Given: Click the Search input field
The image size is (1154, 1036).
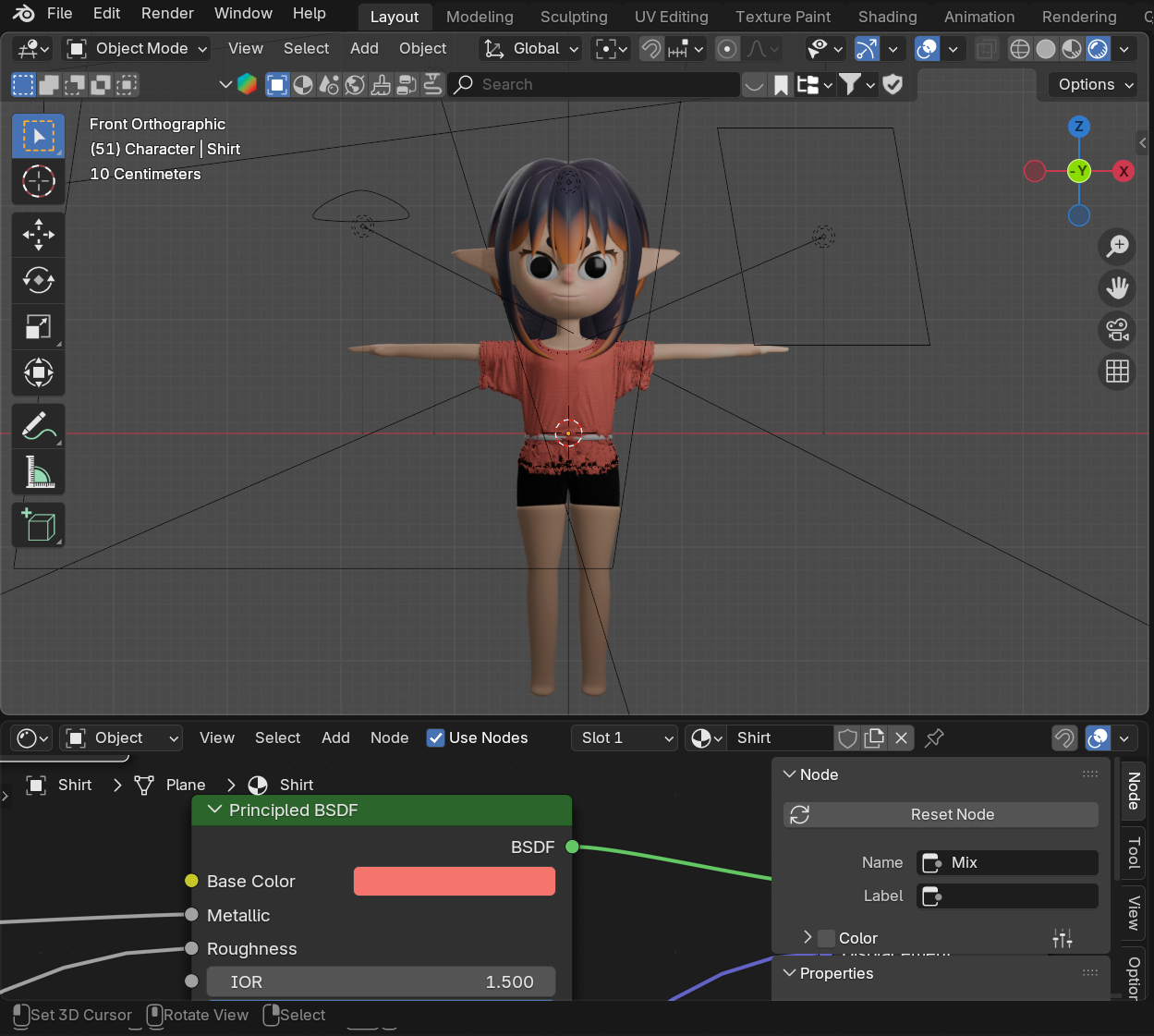Looking at the screenshot, I should (x=595, y=84).
